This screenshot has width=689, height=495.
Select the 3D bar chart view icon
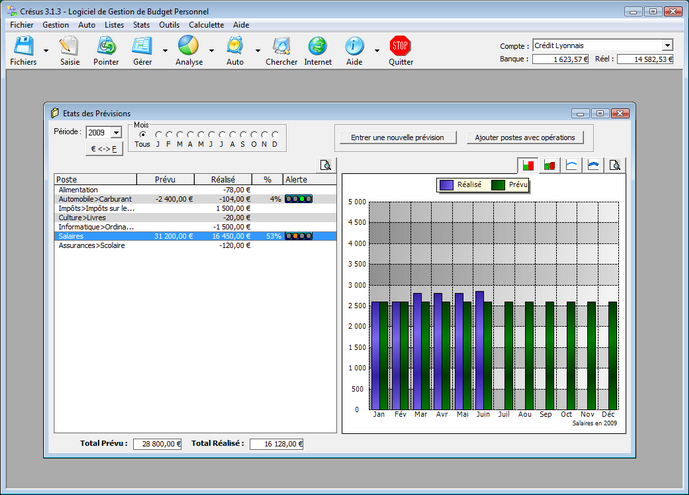[x=549, y=166]
